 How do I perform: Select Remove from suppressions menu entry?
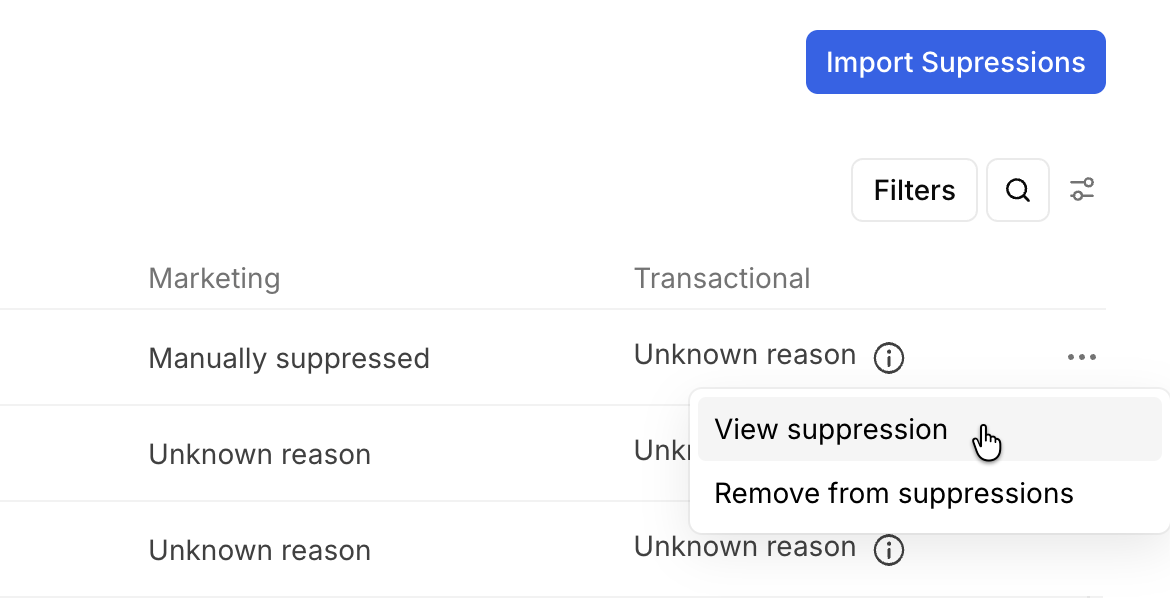[894, 493]
